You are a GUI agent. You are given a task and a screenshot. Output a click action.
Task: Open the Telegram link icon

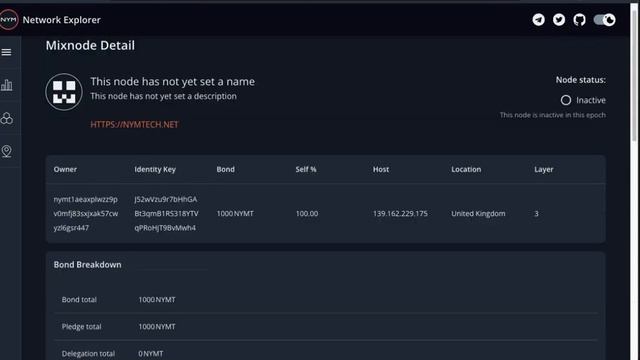point(538,20)
